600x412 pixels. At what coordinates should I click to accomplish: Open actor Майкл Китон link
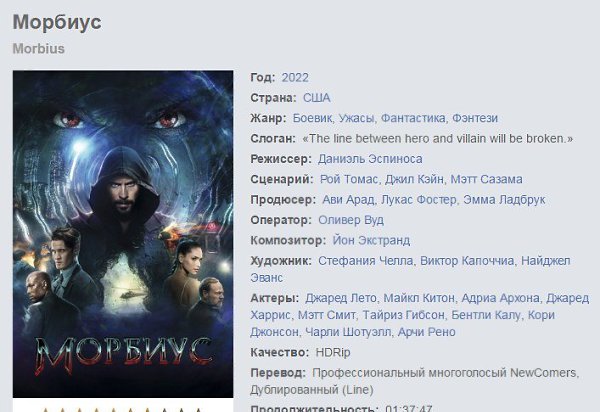point(419,298)
